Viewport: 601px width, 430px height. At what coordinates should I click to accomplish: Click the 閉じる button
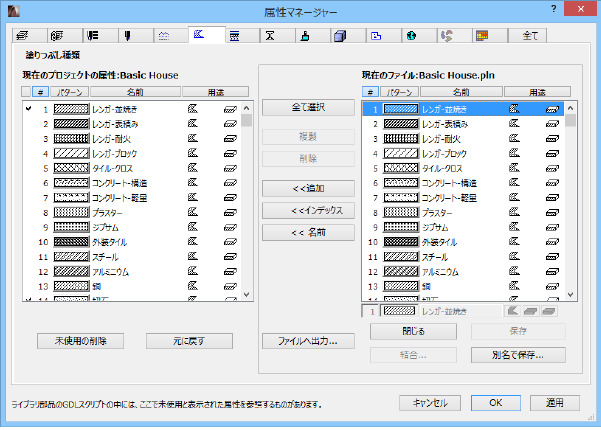(413, 331)
